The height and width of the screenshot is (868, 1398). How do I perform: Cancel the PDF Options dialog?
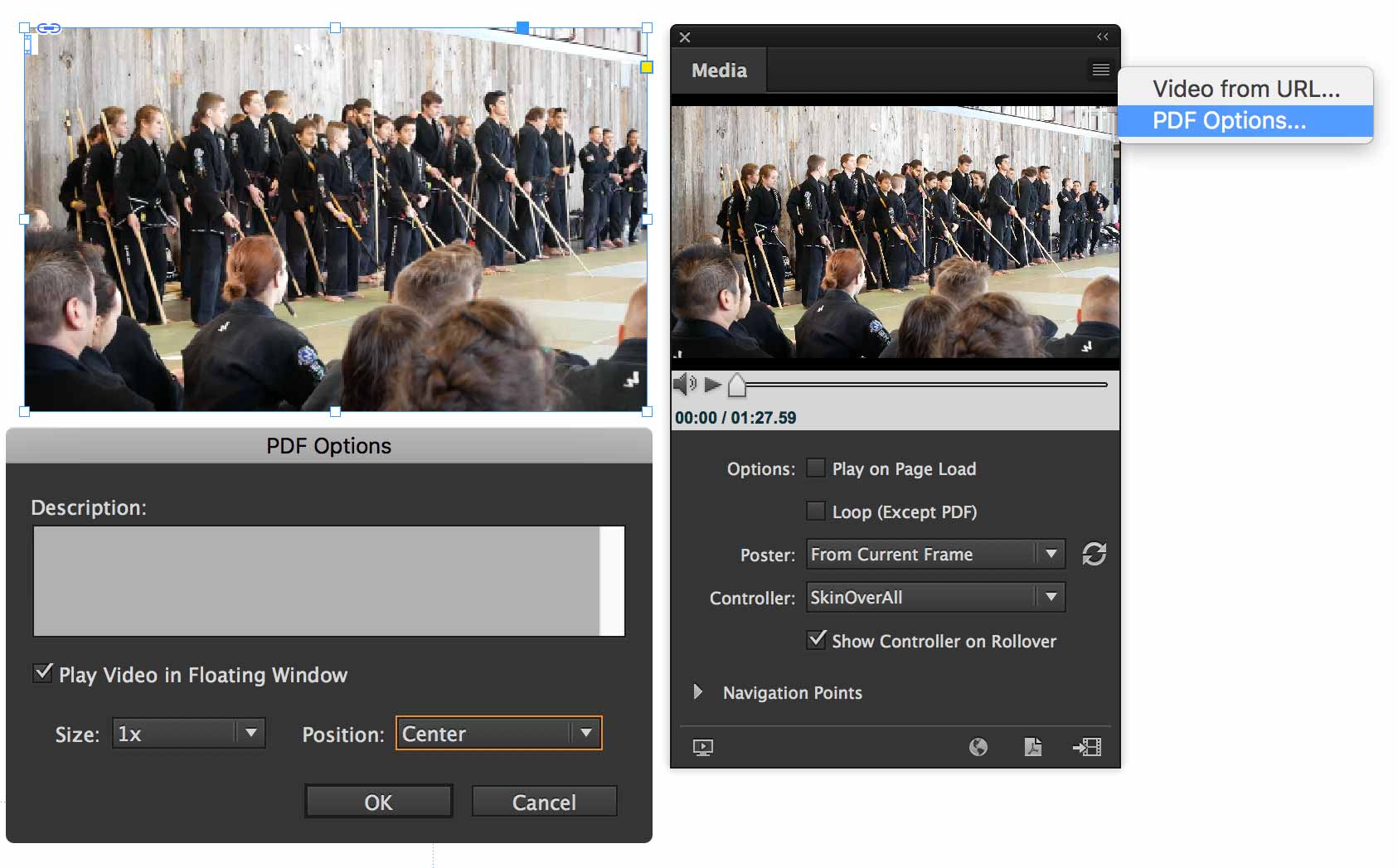click(x=544, y=802)
